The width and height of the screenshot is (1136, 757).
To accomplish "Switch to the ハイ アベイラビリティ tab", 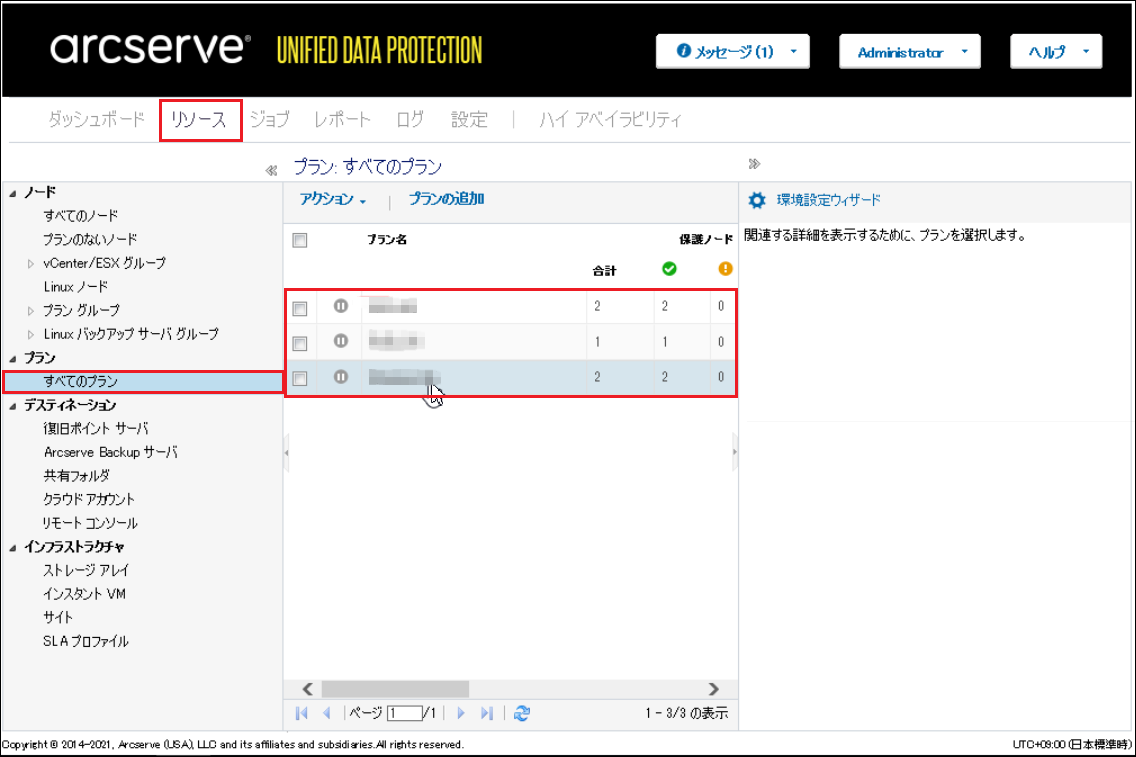I will coord(611,119).
